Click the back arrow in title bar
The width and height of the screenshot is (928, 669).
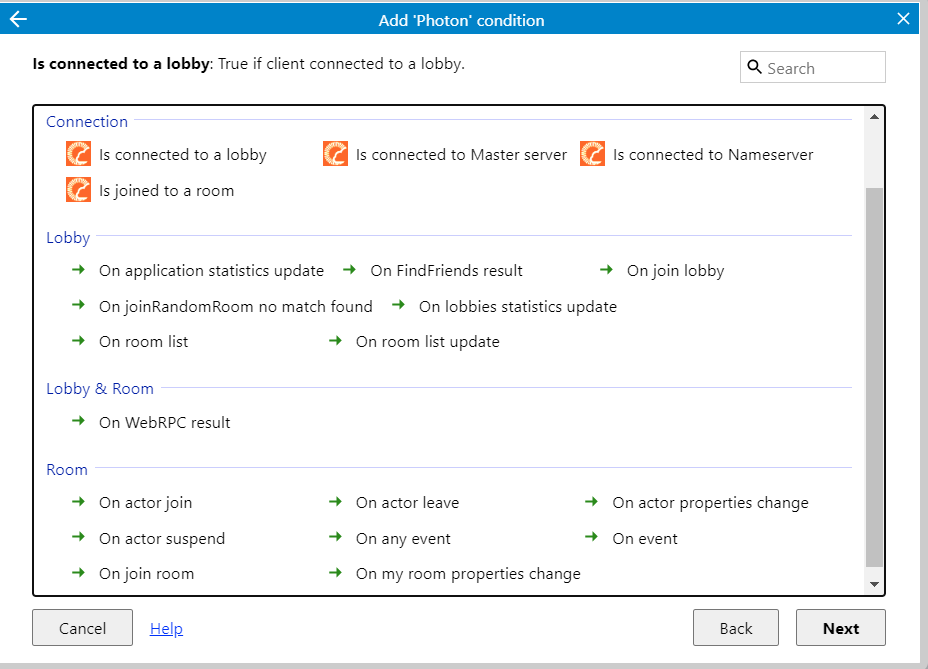click(x=18, y=19)
